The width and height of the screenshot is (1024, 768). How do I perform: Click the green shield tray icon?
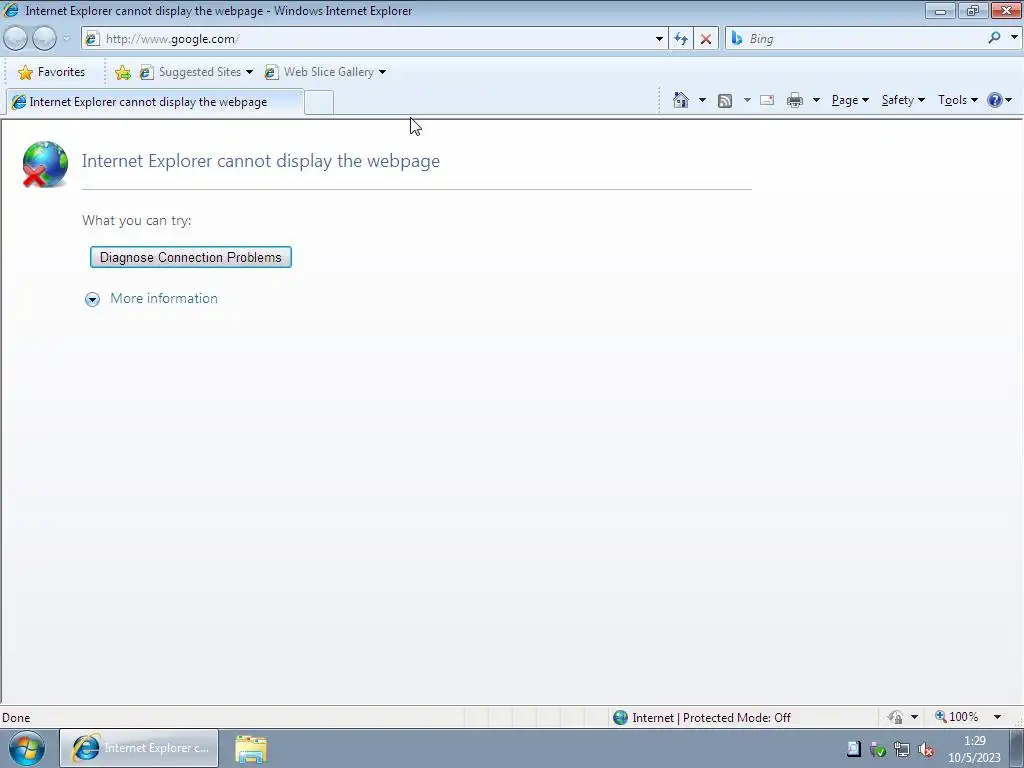pyautogui.click(x=878, y=749)
